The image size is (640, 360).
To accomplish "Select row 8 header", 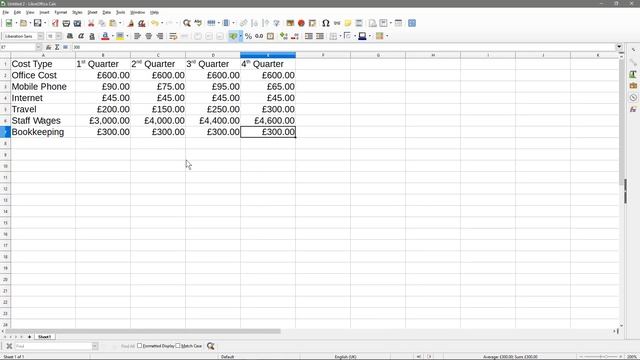I will pyautogui.click(x=5, y=143).
